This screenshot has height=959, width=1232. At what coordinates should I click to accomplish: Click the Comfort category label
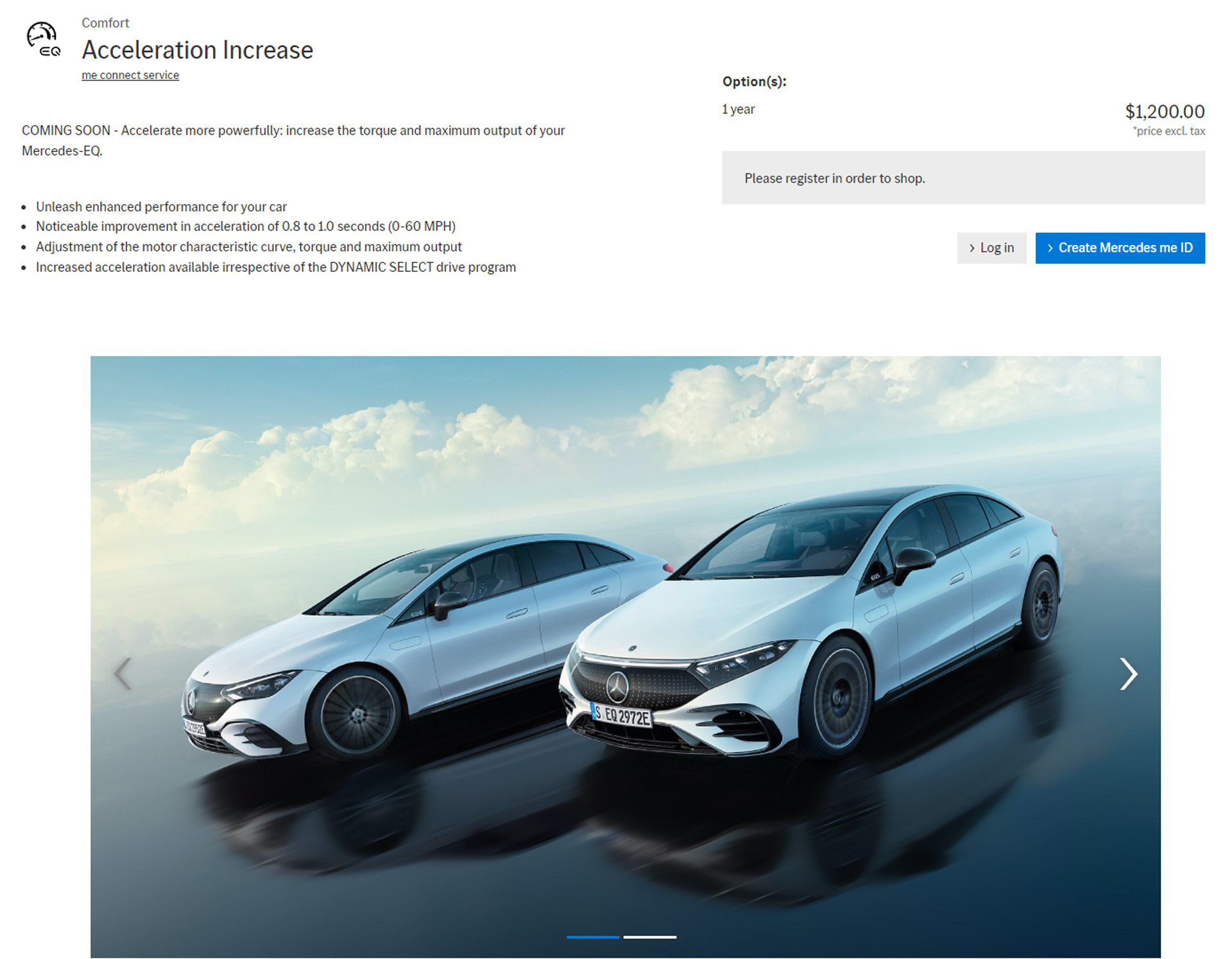coord(105,23)
